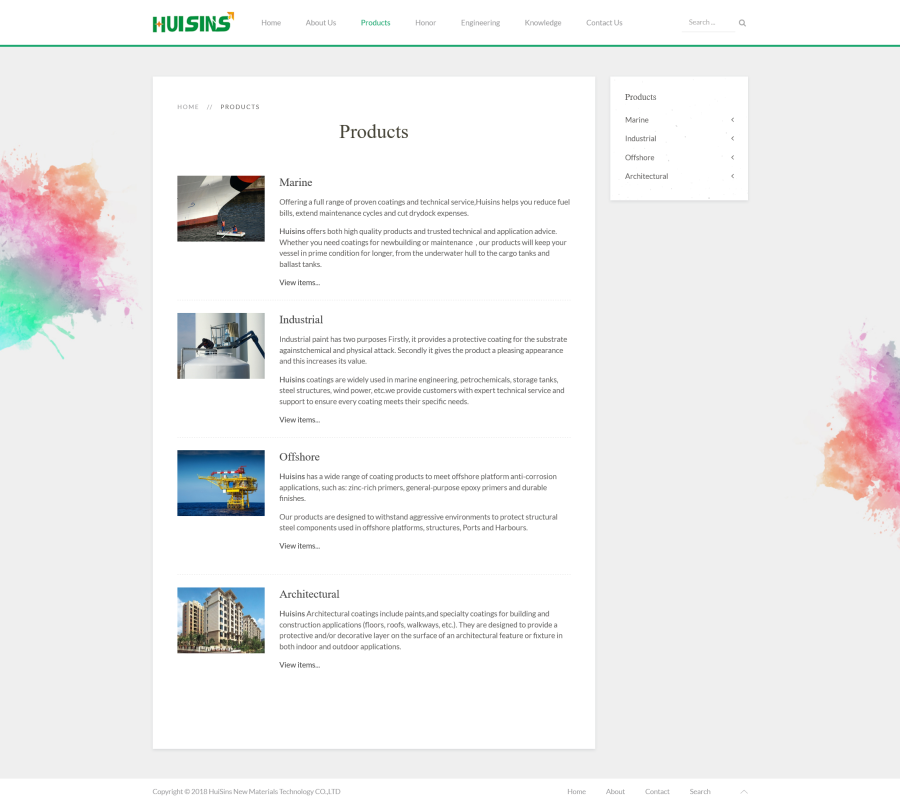The height and width of the screenshot is (804, 900).
Task: Click View items under Offshore
Action: 299,546
